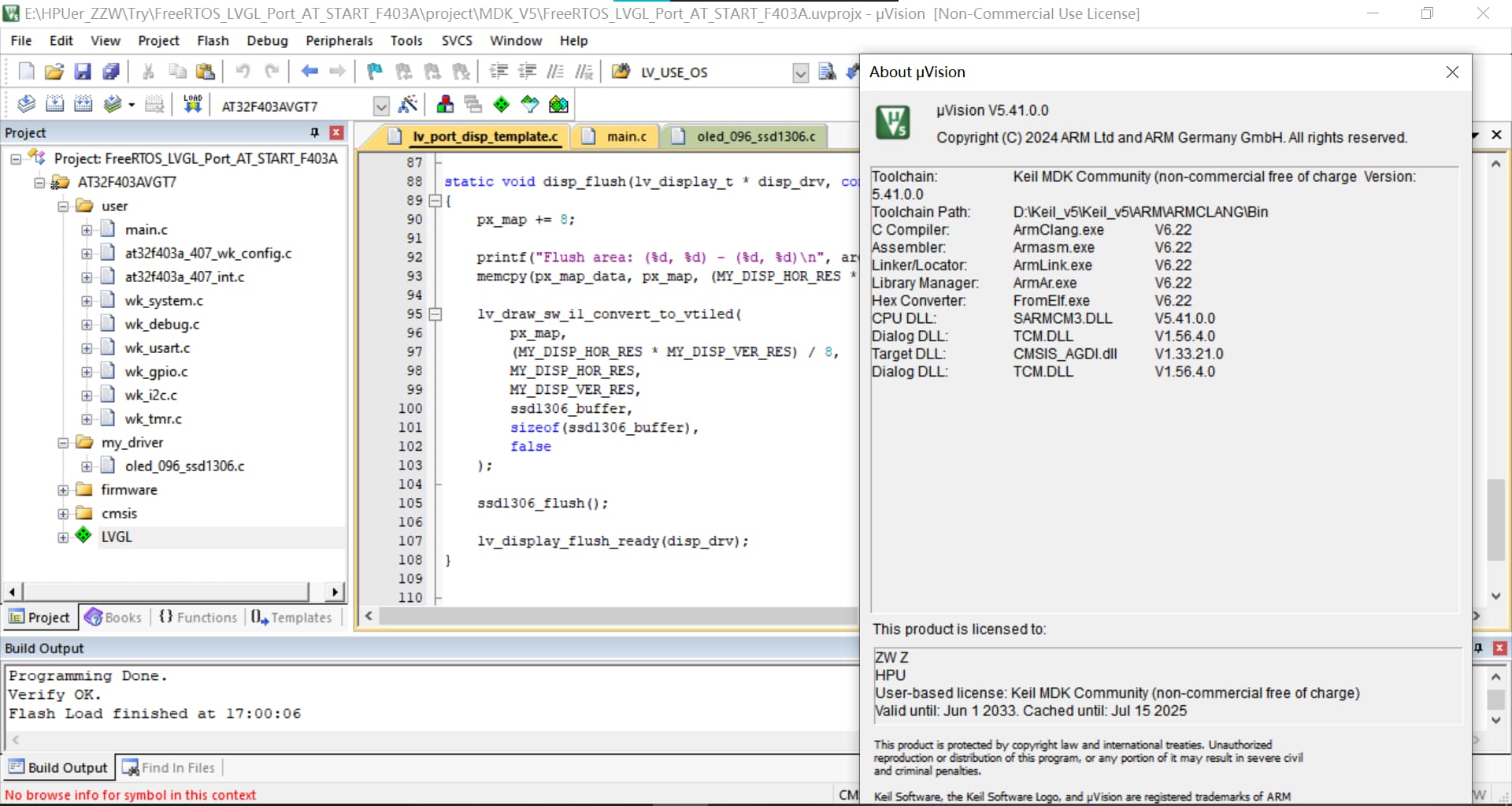Expand the firmware group

click(x=63, y=490)
